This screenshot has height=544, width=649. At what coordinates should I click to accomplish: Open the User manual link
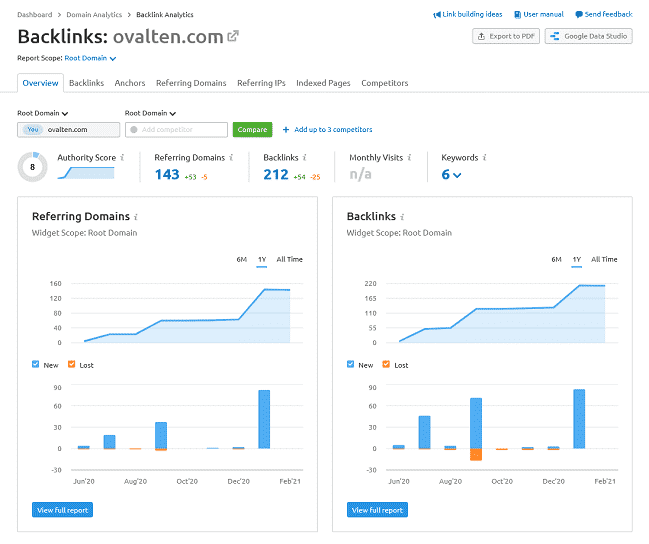pos(543,14)
